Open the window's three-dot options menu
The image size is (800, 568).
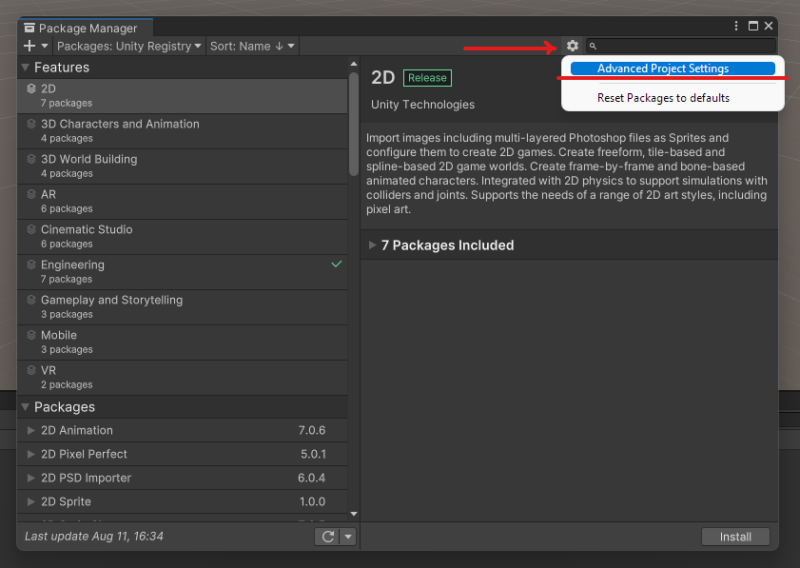click(x=737, y=26)
